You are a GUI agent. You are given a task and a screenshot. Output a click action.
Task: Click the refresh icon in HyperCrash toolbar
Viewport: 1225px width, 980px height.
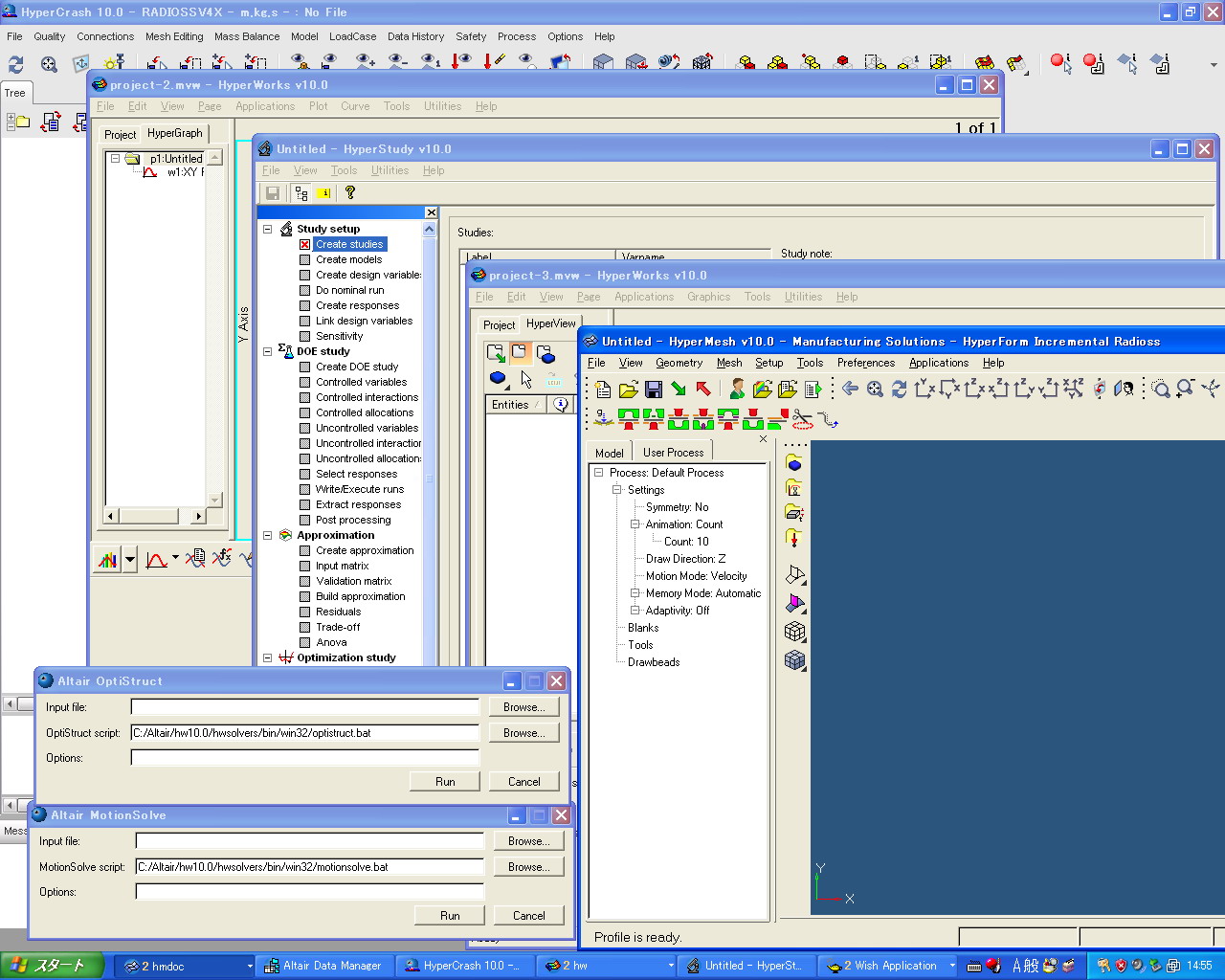tap(16, 64)
